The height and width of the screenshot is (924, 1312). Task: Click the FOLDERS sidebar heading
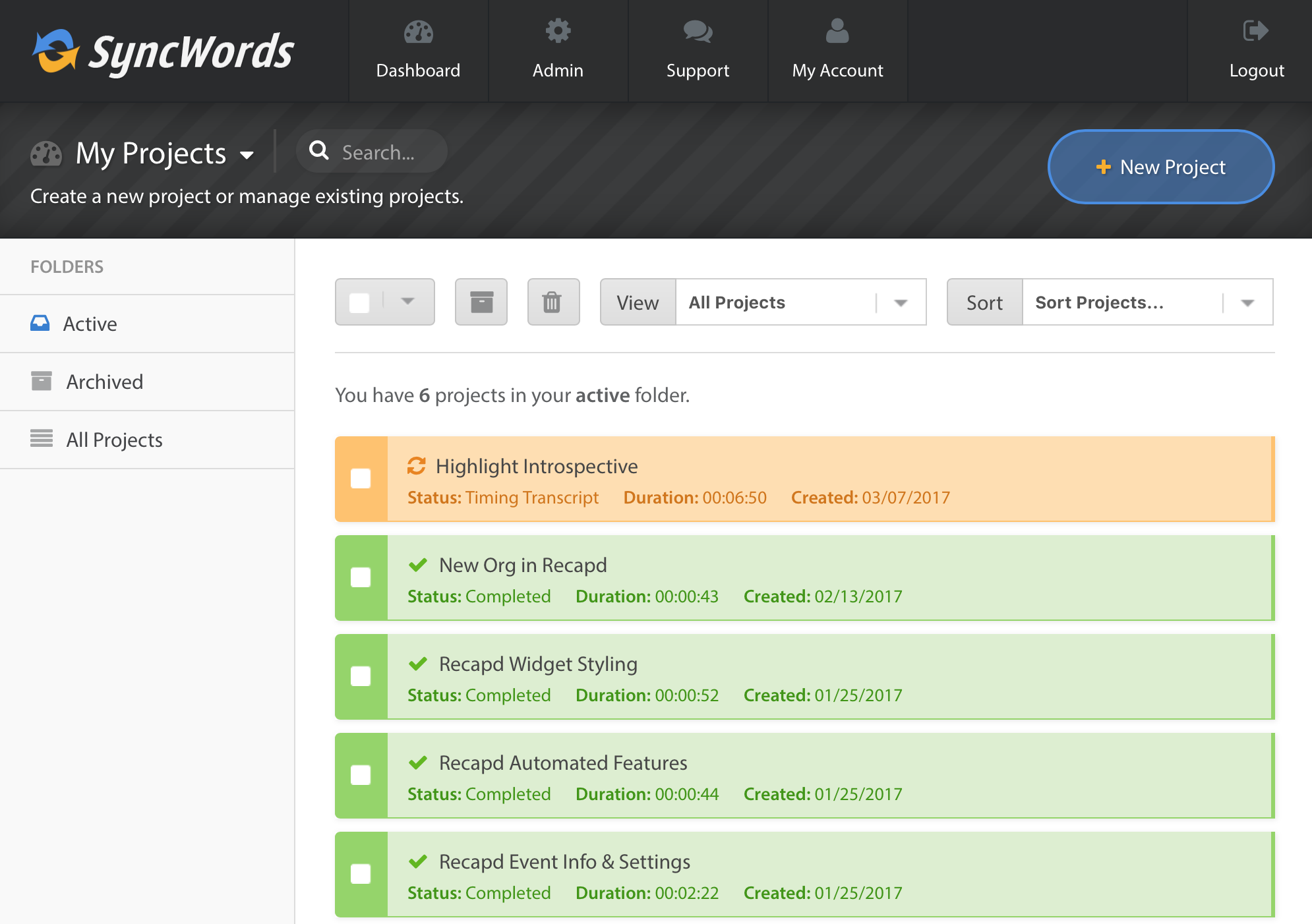pyautogui.click(x=67, y=266)
